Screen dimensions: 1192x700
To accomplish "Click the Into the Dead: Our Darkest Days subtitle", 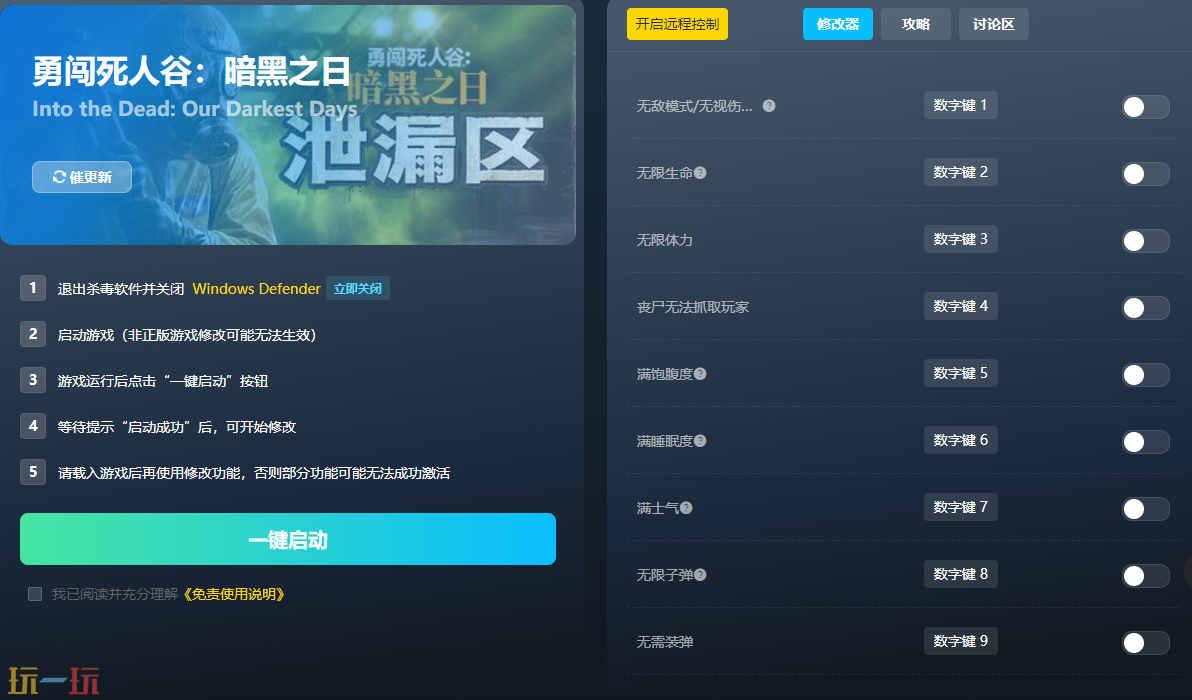I will [195, 109].
